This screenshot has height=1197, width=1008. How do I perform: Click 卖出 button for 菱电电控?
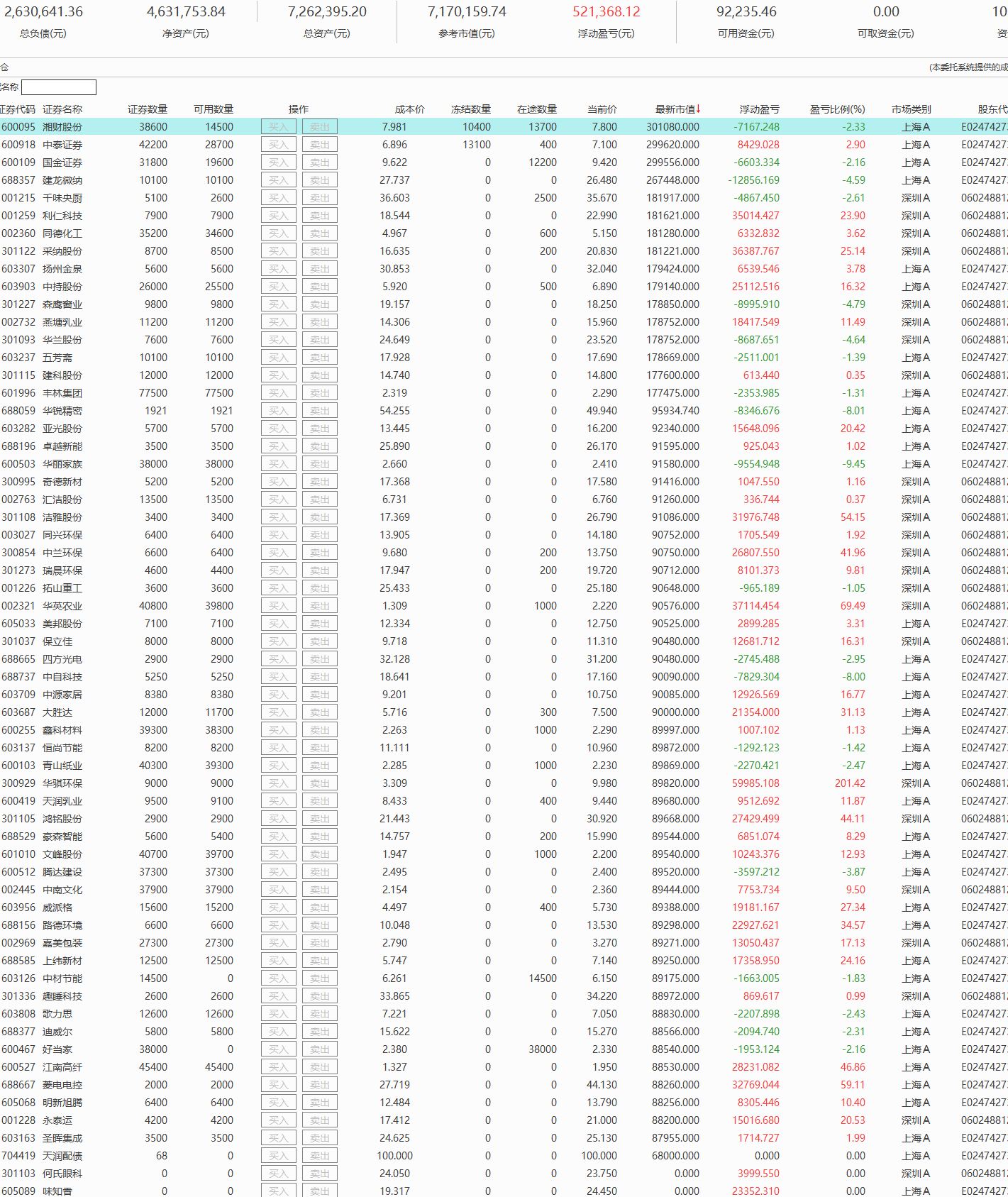(x=320, y=1085)
